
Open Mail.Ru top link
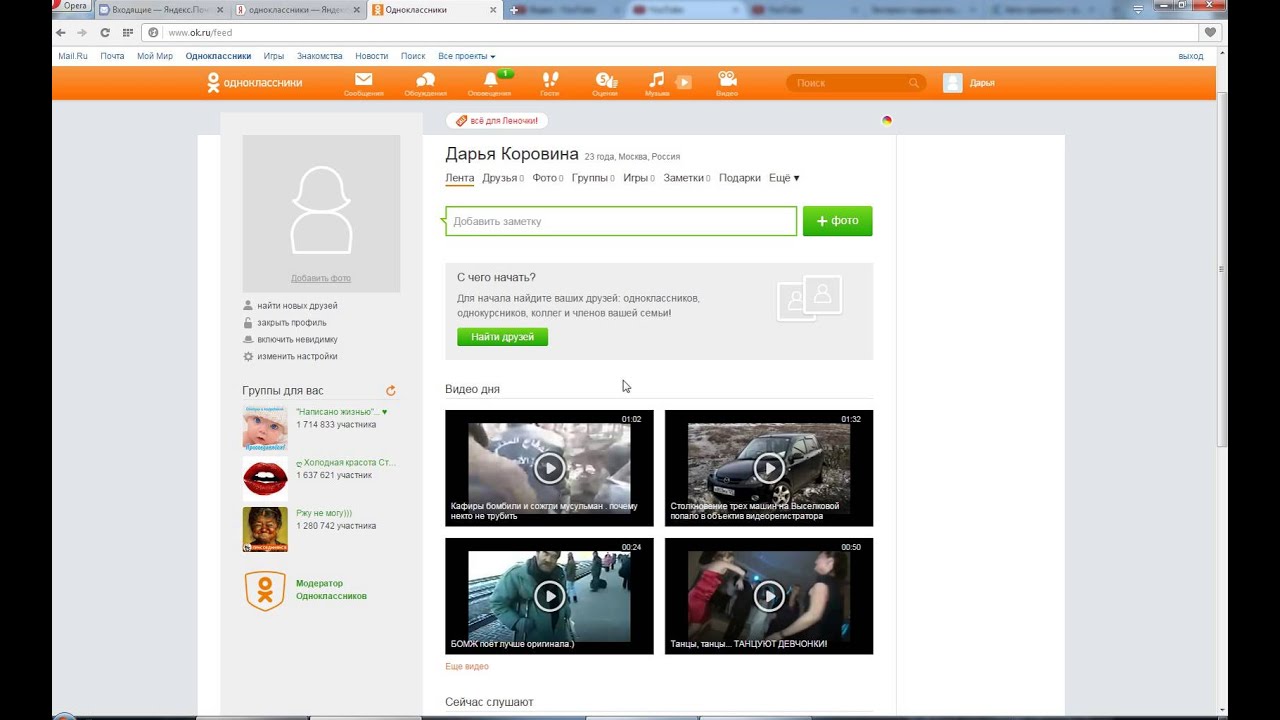[73, 56]
